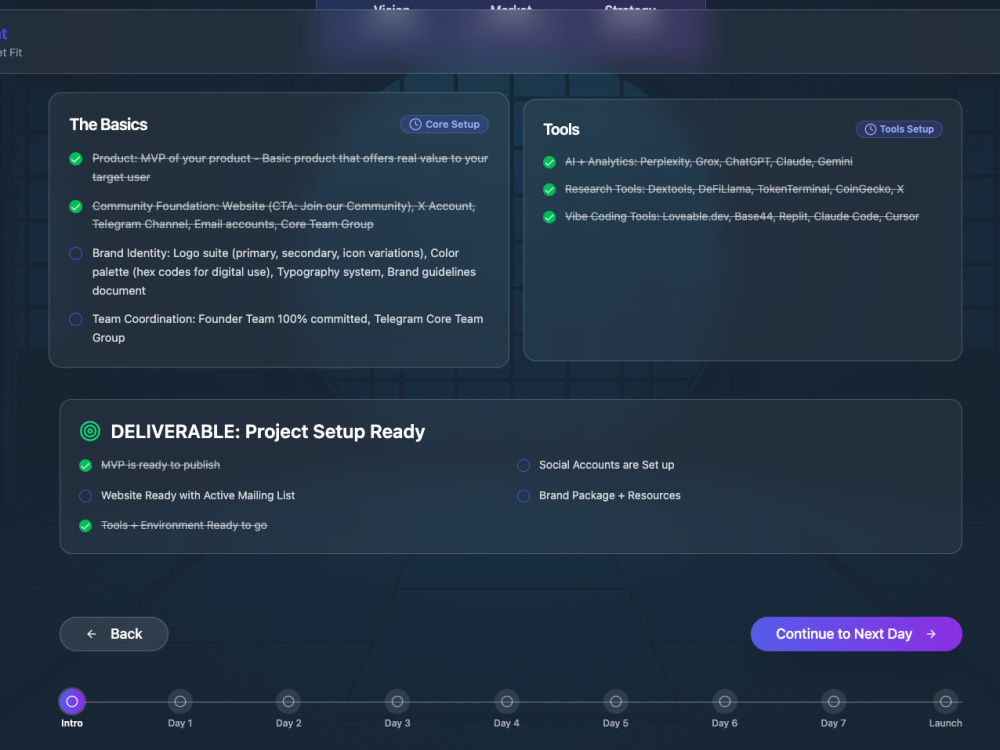Check the Brand Identity checklist item
This screenshot has width=1000, height=750.
[x=76, y=254]
